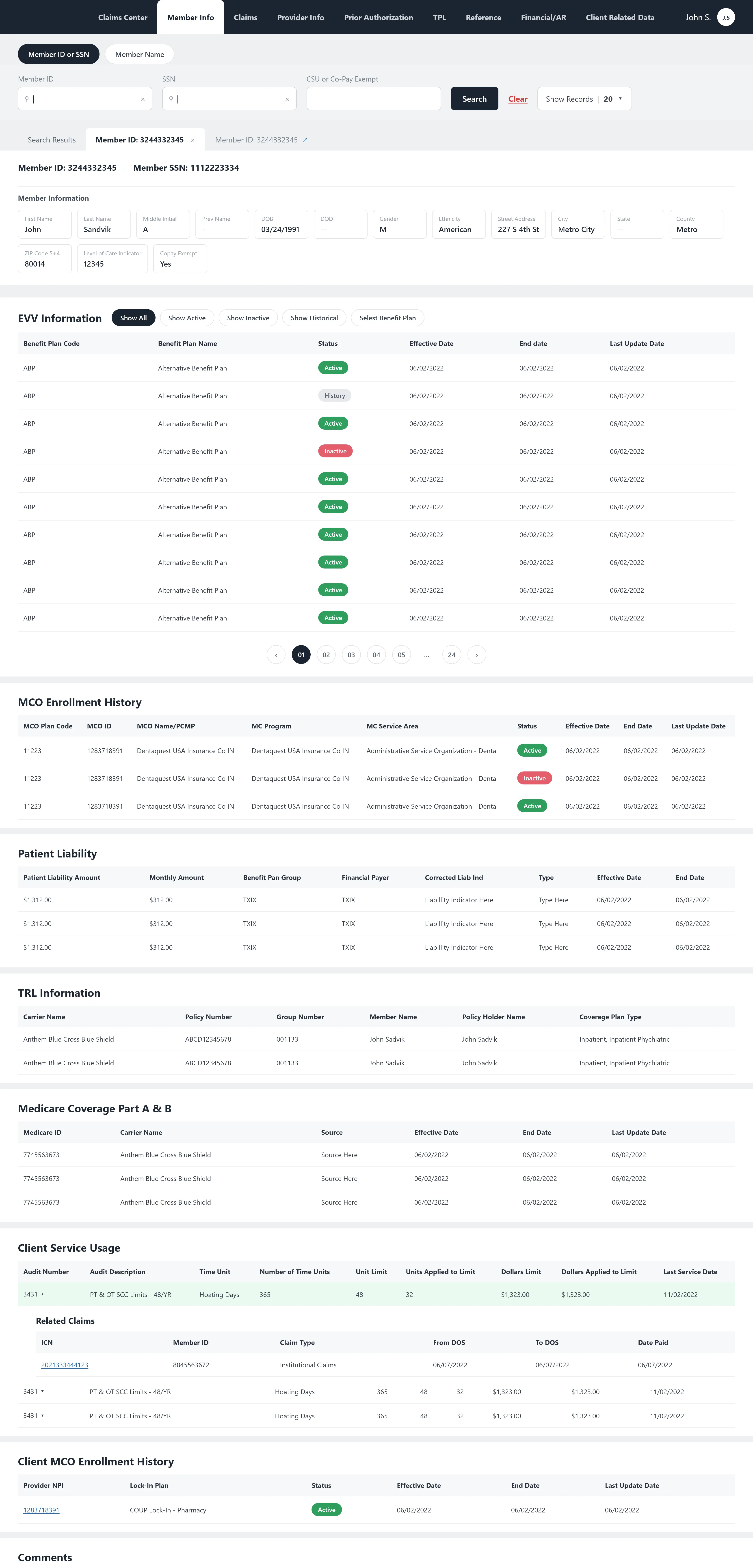Image resolution: width=753 pixels, height=1568 pixels.
Task: Filter EVV Information by Show Historical
Action: (314, 318)
